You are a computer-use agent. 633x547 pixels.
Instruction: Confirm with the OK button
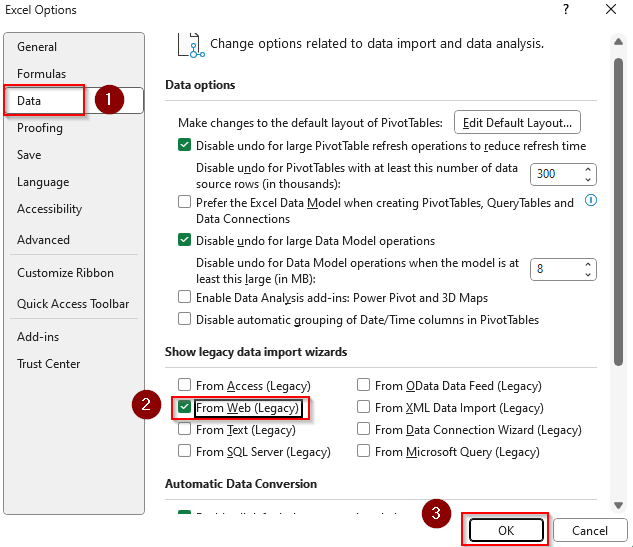(506, 530)
